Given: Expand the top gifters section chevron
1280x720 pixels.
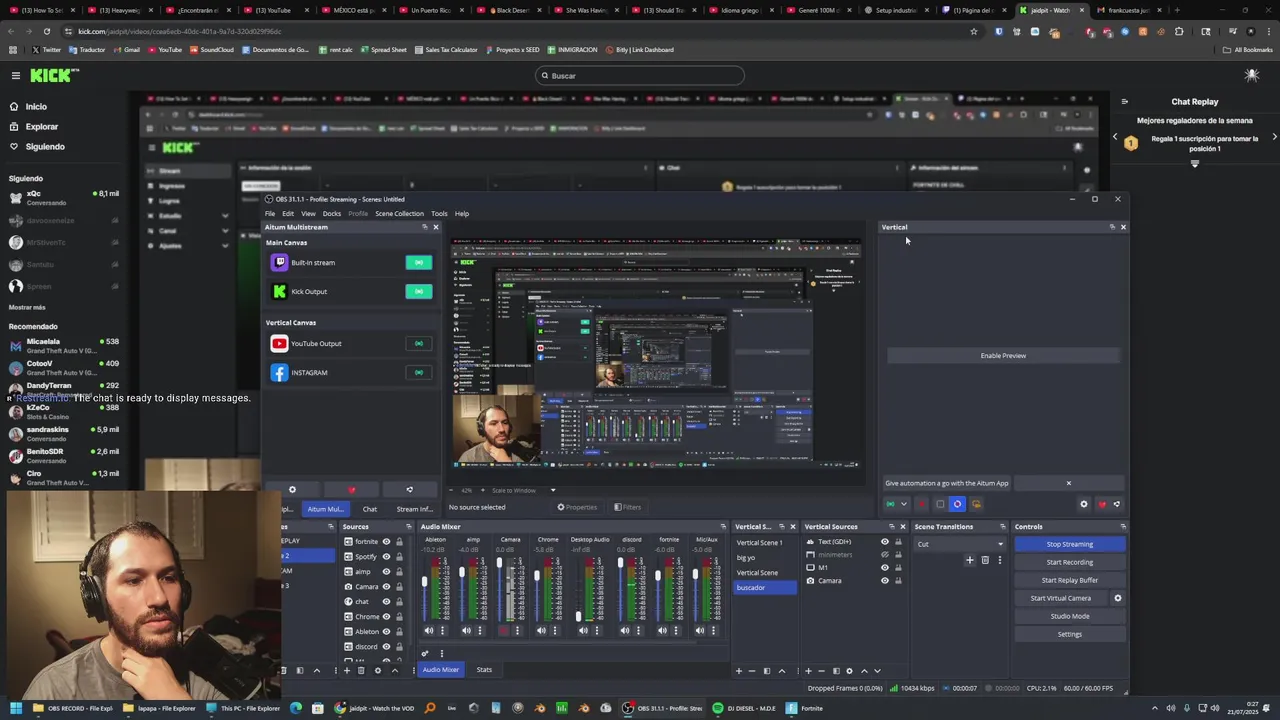Looking at the screenshot, I should (1195, 164).
